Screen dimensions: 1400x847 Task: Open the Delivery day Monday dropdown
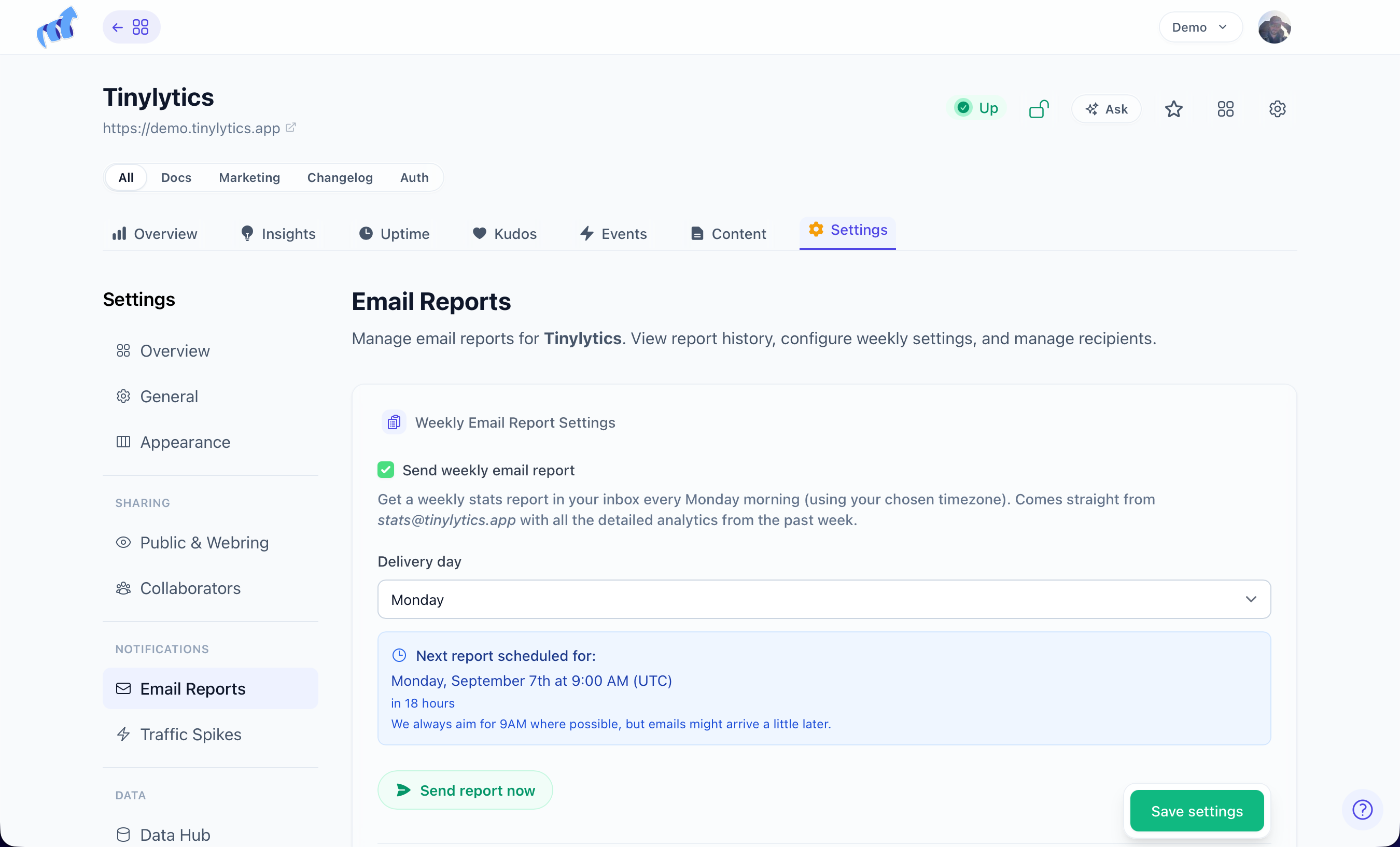click(x=824, y=599)
